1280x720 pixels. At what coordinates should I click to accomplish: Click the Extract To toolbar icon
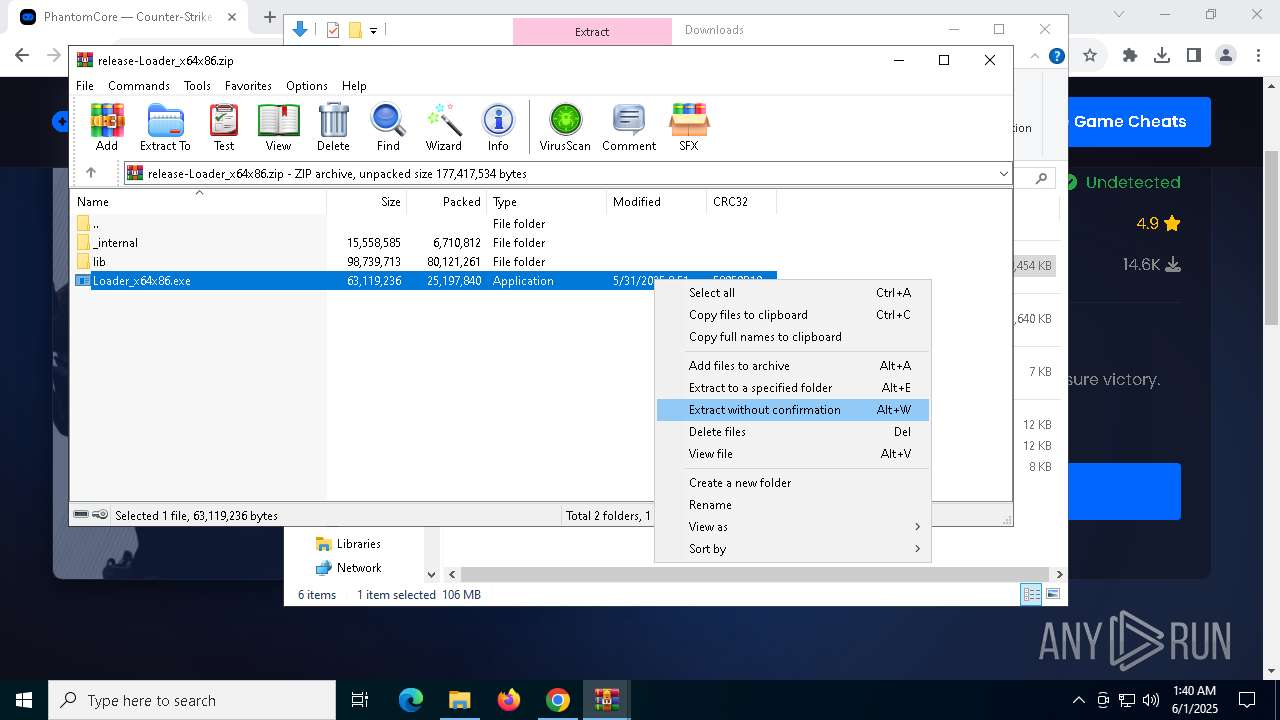click(165, 127)
